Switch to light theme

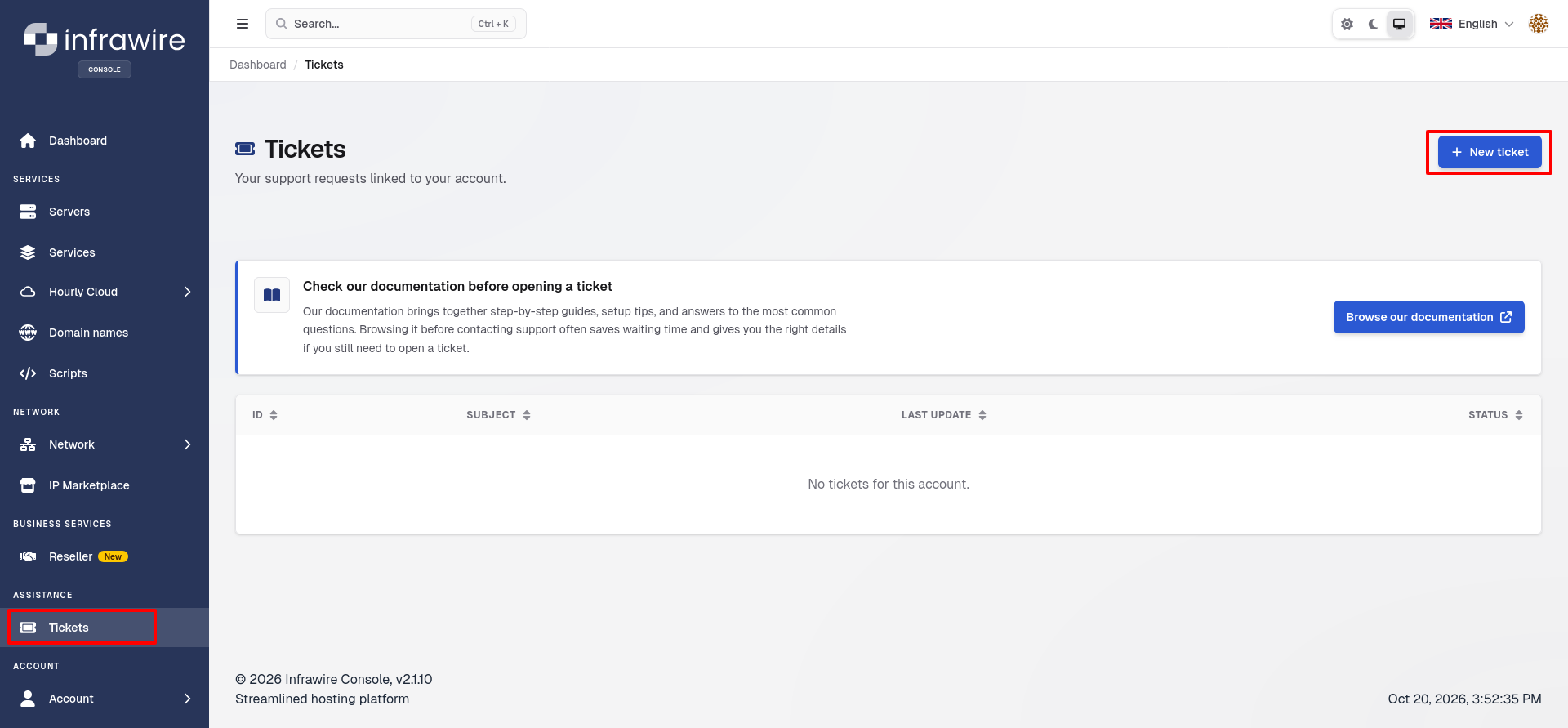point(1347,24)
